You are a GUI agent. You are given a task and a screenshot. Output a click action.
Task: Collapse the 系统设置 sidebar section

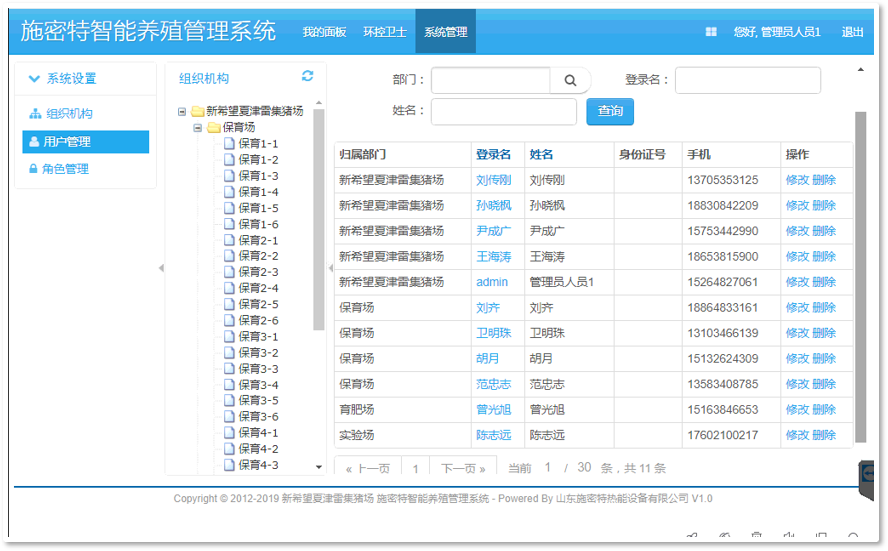click(x=35, y=78)
